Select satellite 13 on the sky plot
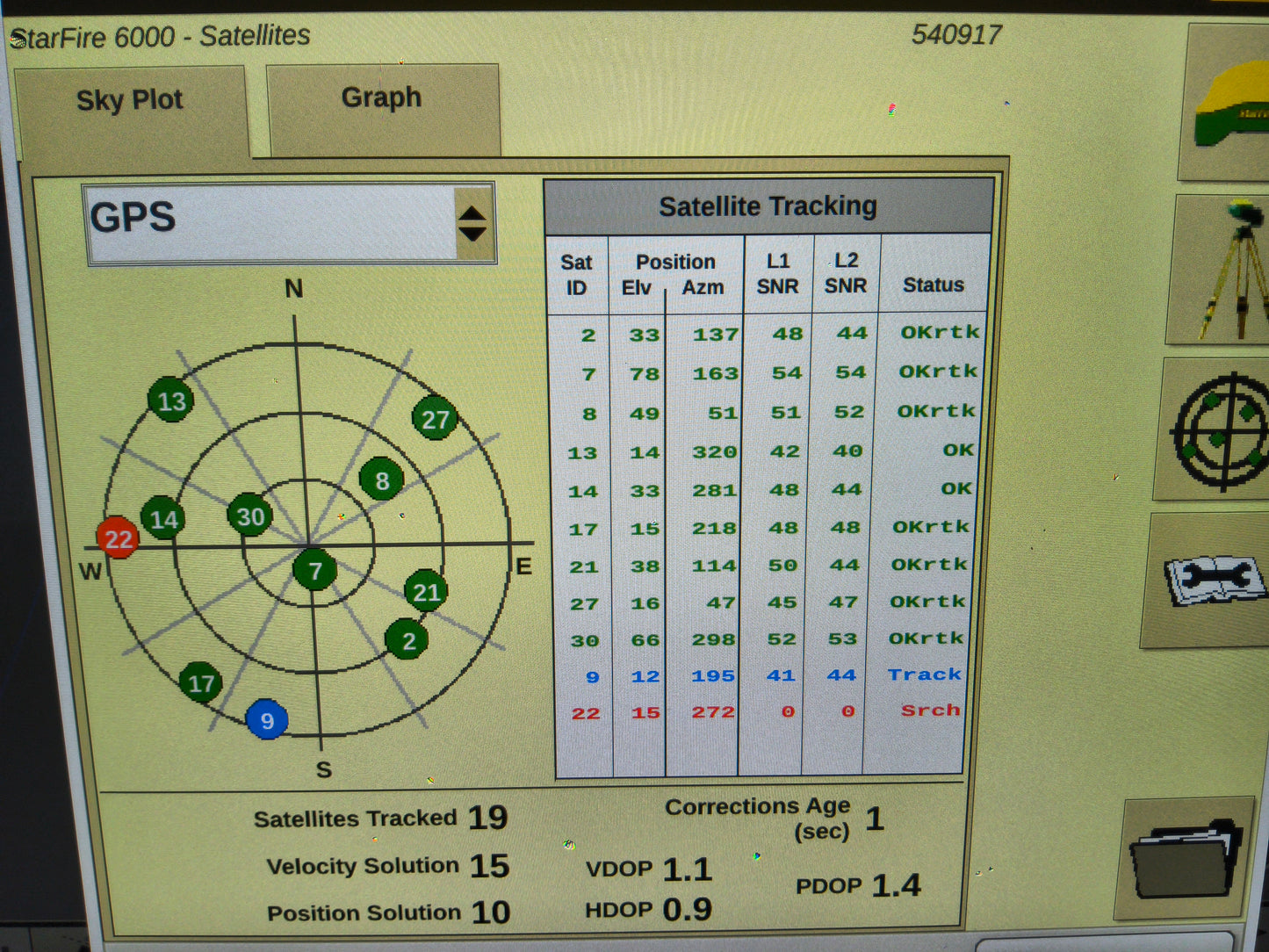 tap(171, 401)
